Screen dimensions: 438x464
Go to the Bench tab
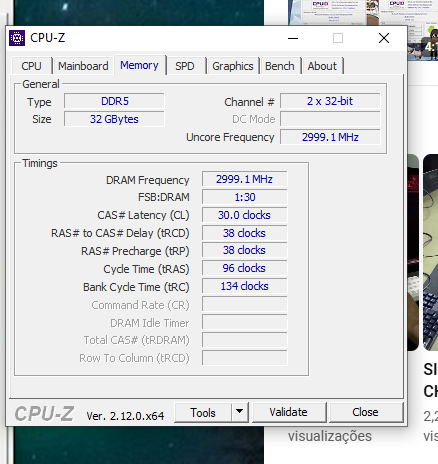280,66
